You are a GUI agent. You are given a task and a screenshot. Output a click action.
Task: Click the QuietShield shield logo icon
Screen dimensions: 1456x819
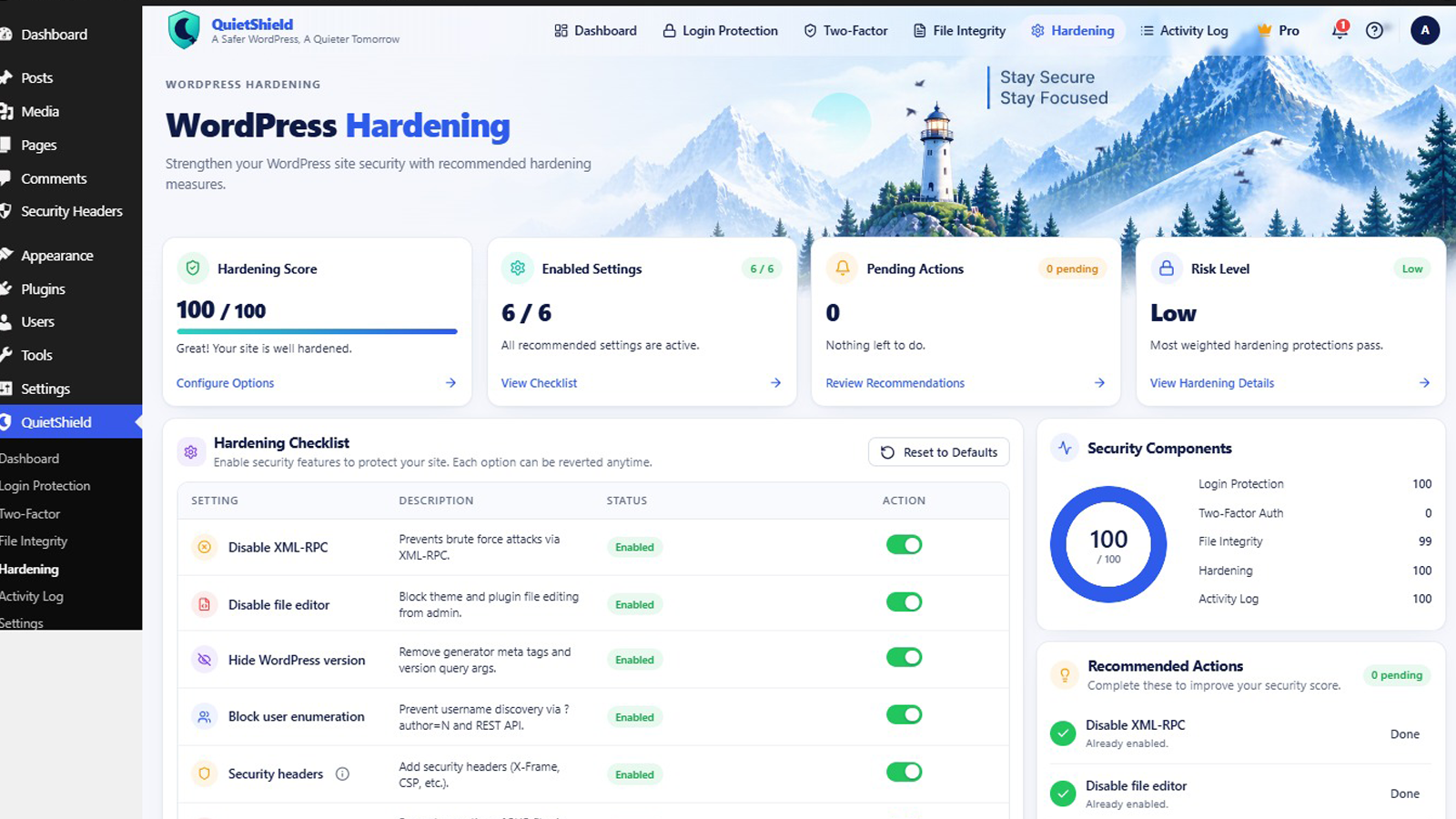[184, 29]
